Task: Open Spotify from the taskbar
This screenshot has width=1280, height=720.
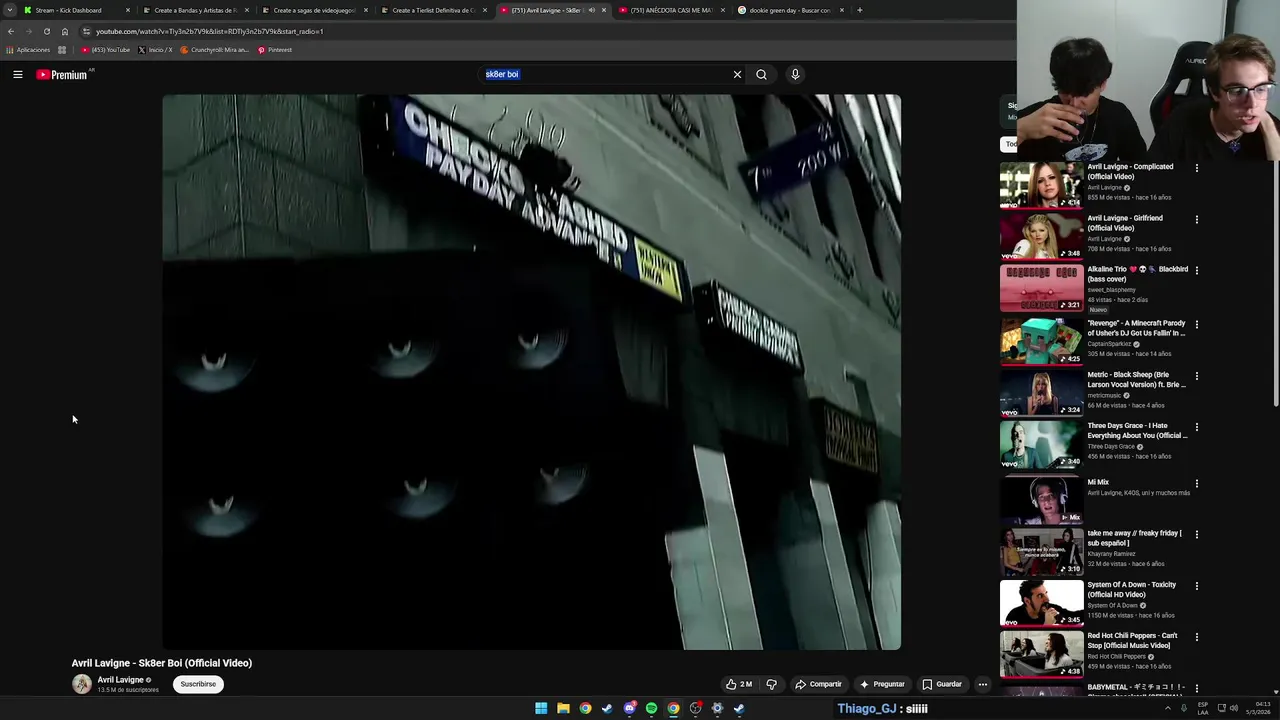Action: [x=651, y=708]
